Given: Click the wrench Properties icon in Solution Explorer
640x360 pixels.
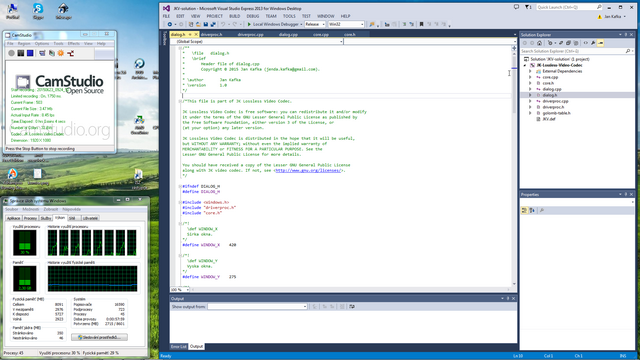Looking at the screenshot, I should pyautogui.click(x=593, y=43).
